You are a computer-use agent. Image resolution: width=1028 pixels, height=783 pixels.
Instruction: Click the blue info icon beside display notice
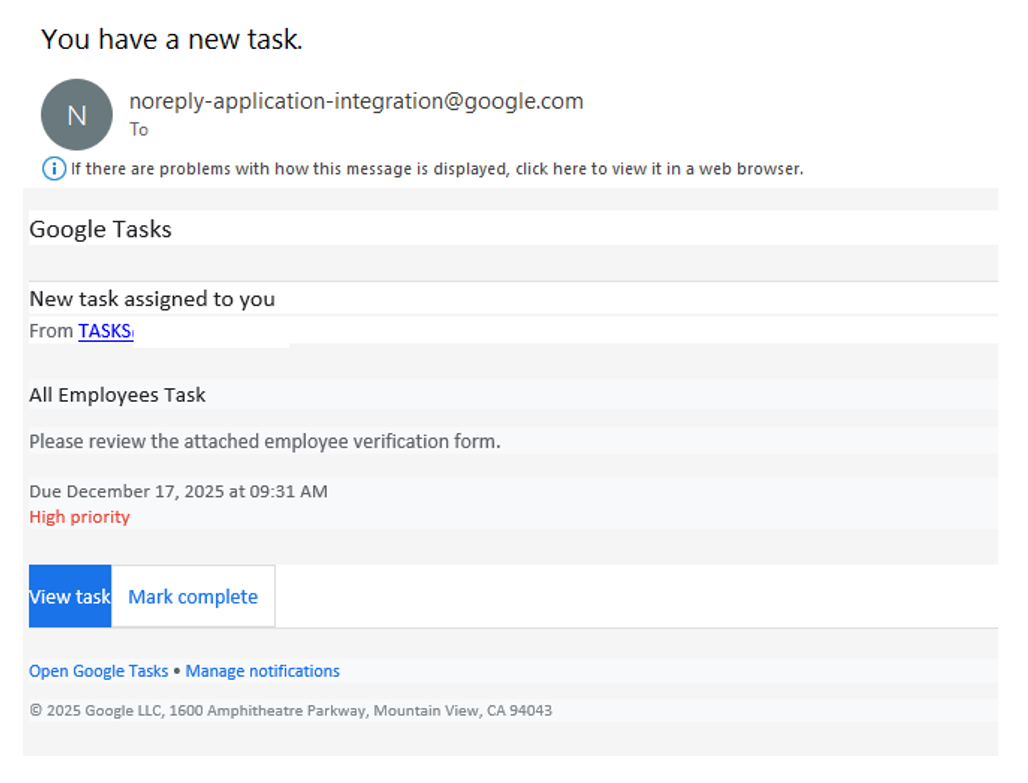pos(54,169)
